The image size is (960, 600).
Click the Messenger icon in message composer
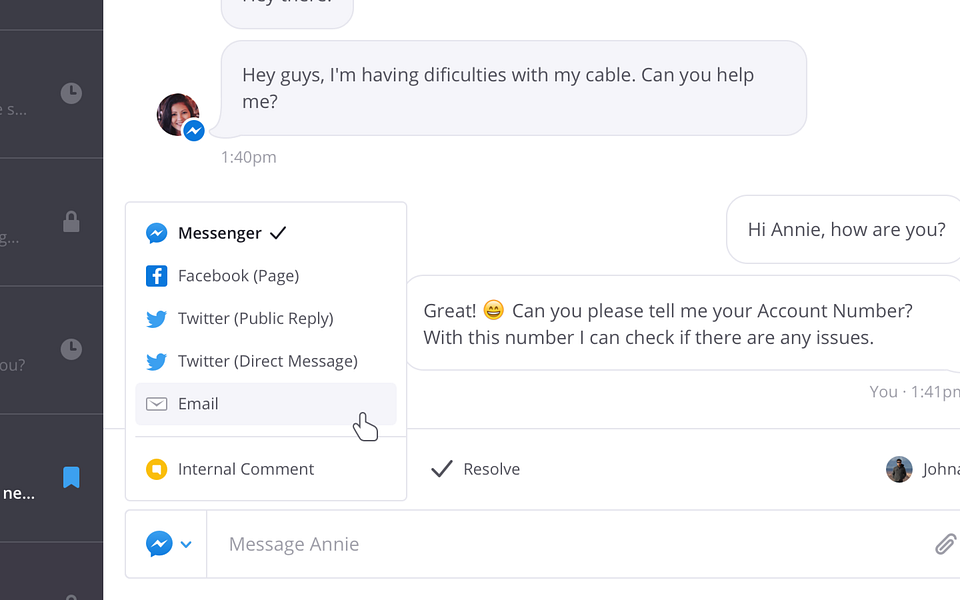[x=158, y=544]
